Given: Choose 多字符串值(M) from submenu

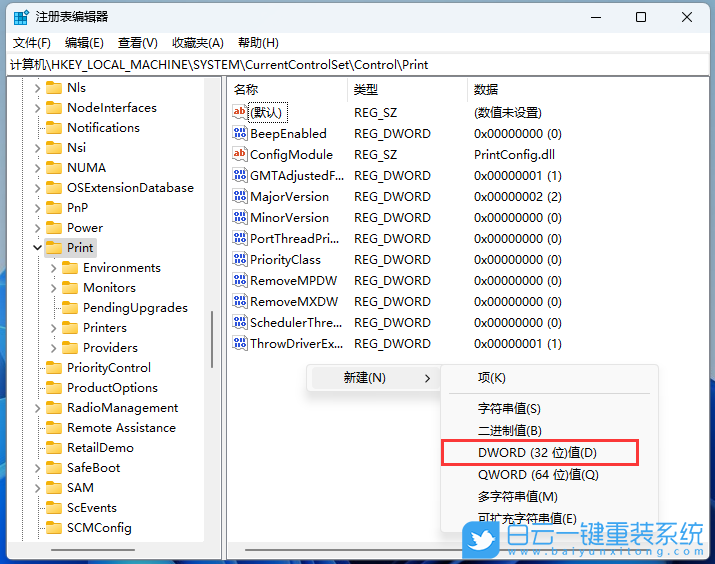Looking at the screenshot, I should (549, 497).
